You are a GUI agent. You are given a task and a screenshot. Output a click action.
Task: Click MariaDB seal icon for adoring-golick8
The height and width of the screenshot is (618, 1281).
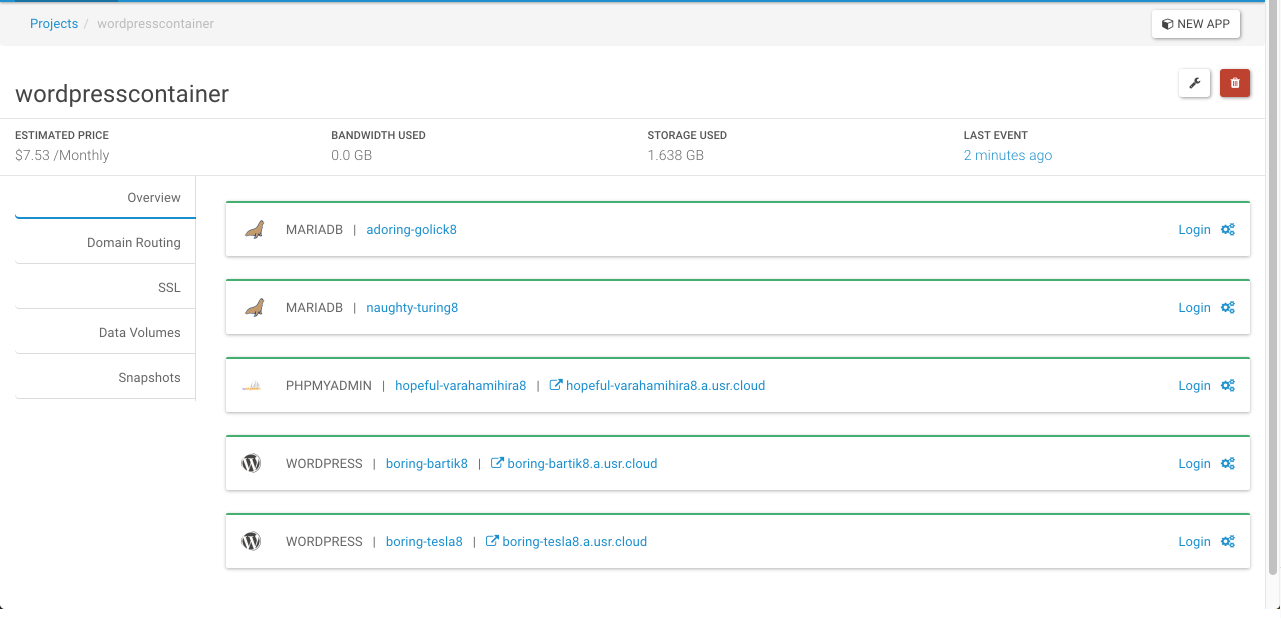point(254,229)
